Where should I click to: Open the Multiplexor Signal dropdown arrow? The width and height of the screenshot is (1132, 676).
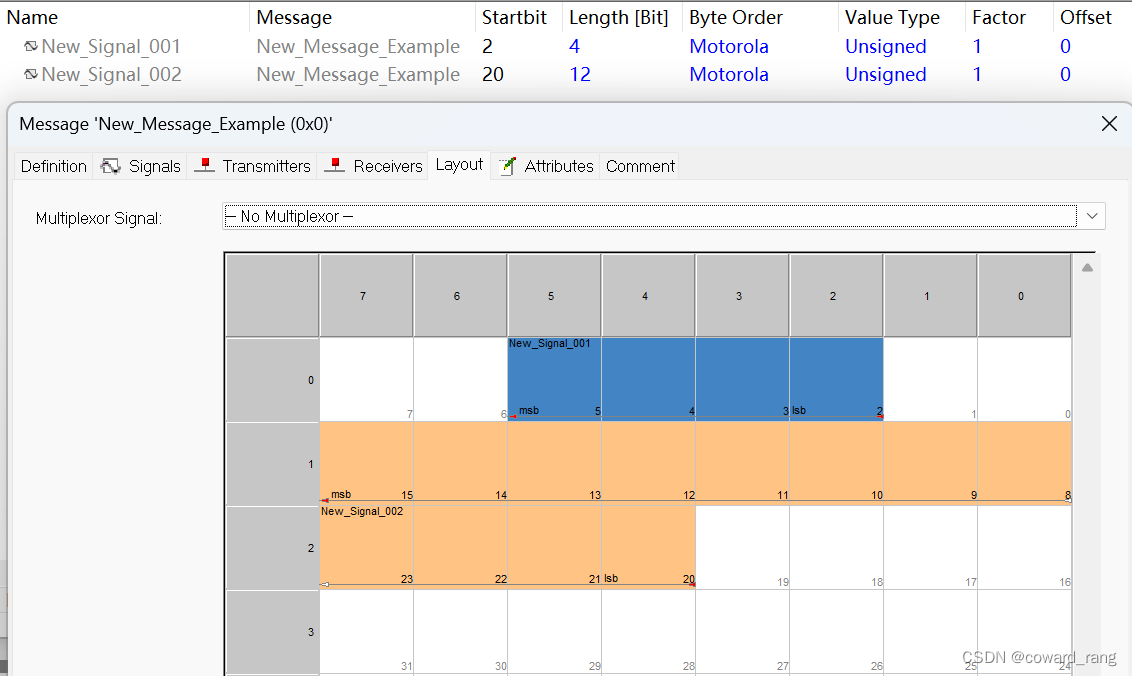coord(1092,216)
